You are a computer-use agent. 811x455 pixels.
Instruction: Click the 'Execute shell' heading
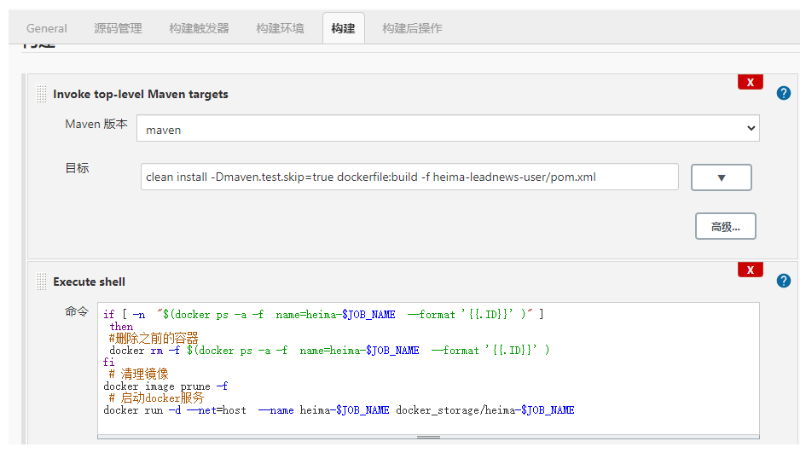pos(89,282)
